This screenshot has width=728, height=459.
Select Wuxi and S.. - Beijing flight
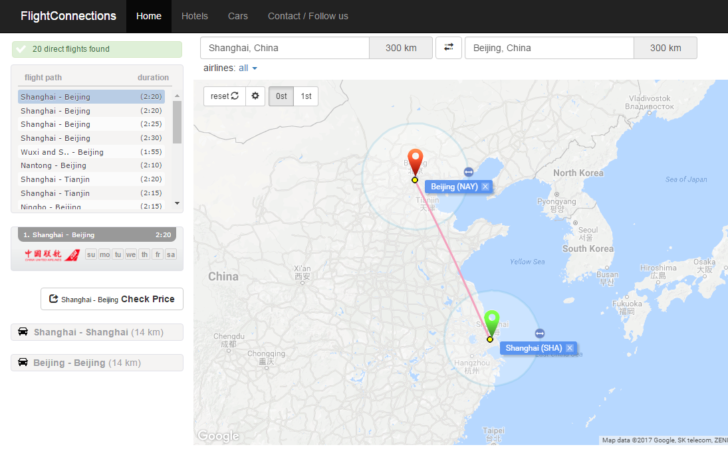[x=91, y=152]
